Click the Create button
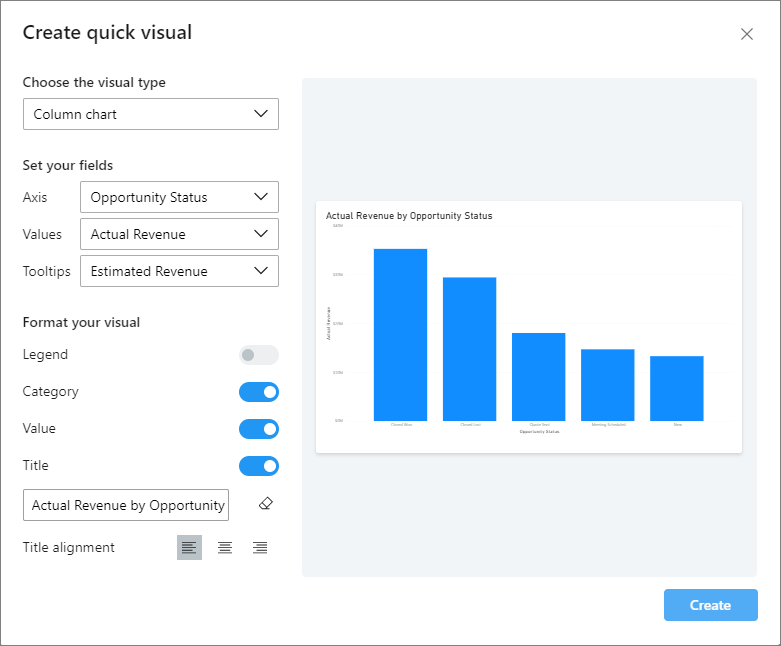The image size is (781, 646). coord(711,605)
